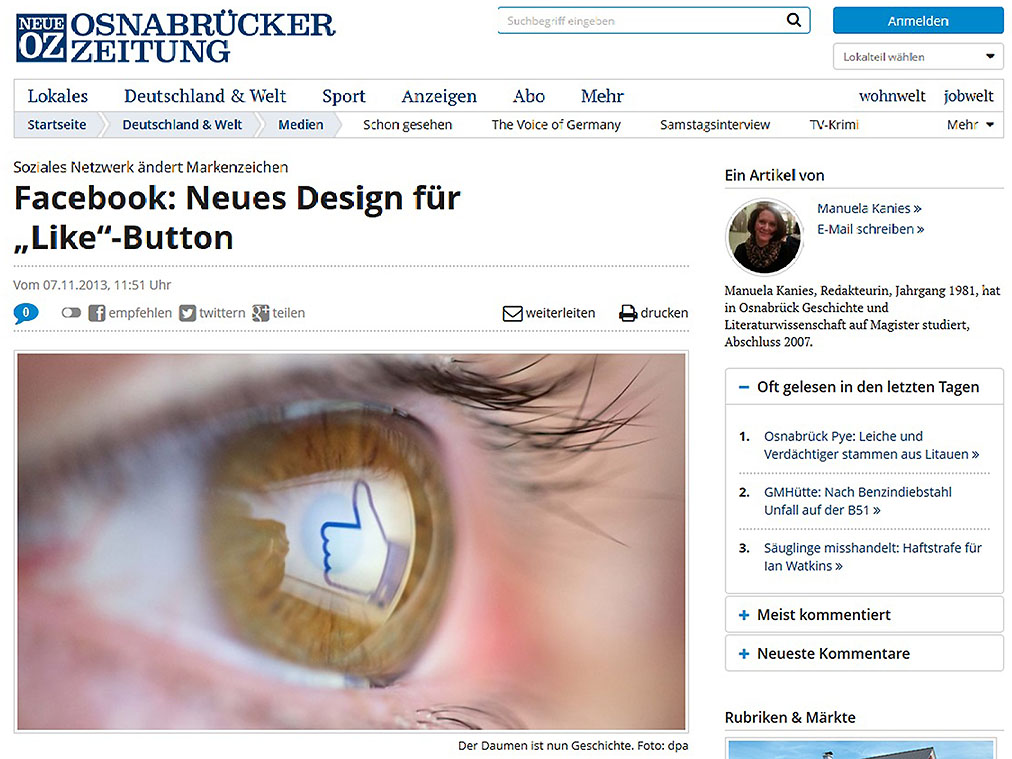This screenshot has width=1012, height=759.
Task: Go to wohnwelt section
Action: 892,96
